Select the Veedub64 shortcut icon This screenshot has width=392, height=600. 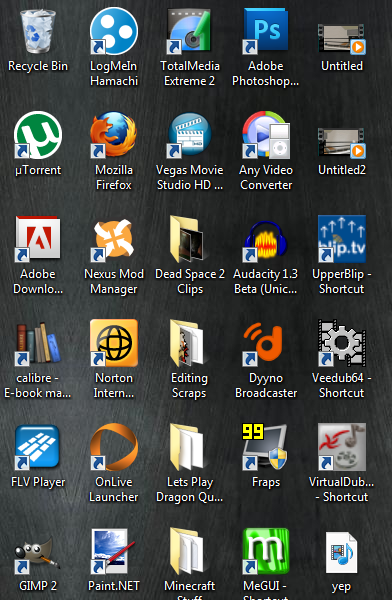point(342,343)
